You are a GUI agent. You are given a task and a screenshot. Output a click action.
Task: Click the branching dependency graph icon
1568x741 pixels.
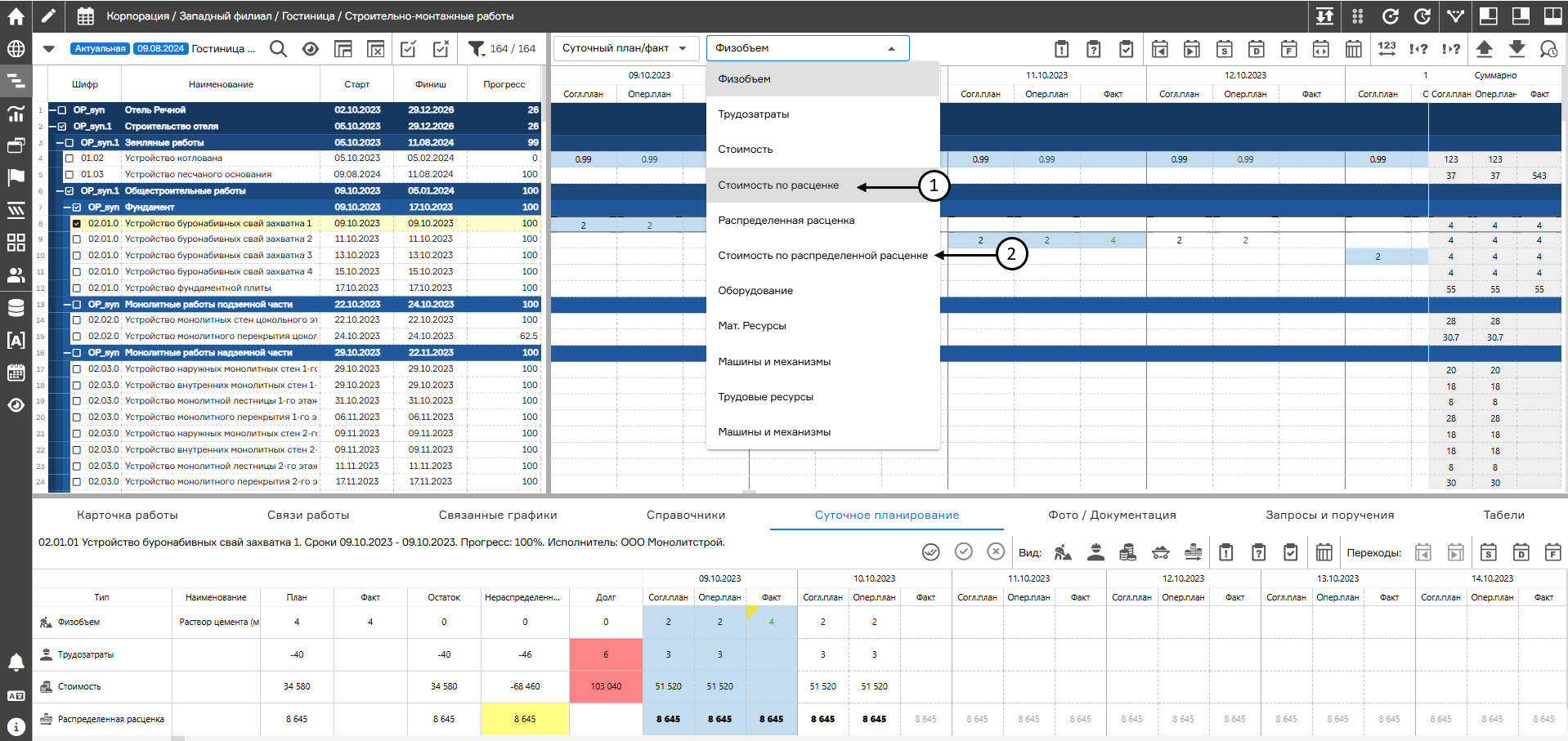click(x=1455, y=16)
